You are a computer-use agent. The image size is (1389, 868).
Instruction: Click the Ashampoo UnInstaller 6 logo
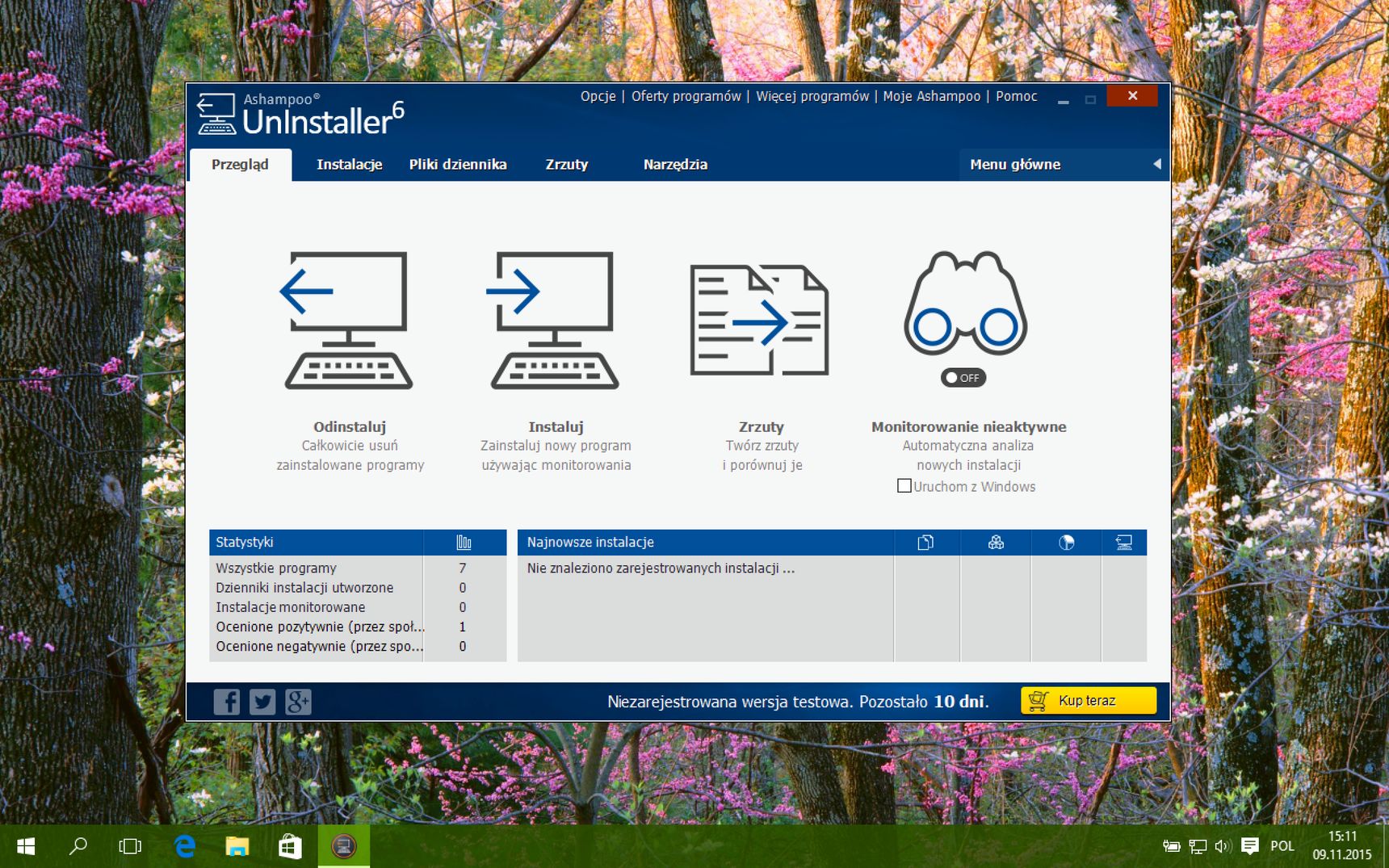coord(300,115)
